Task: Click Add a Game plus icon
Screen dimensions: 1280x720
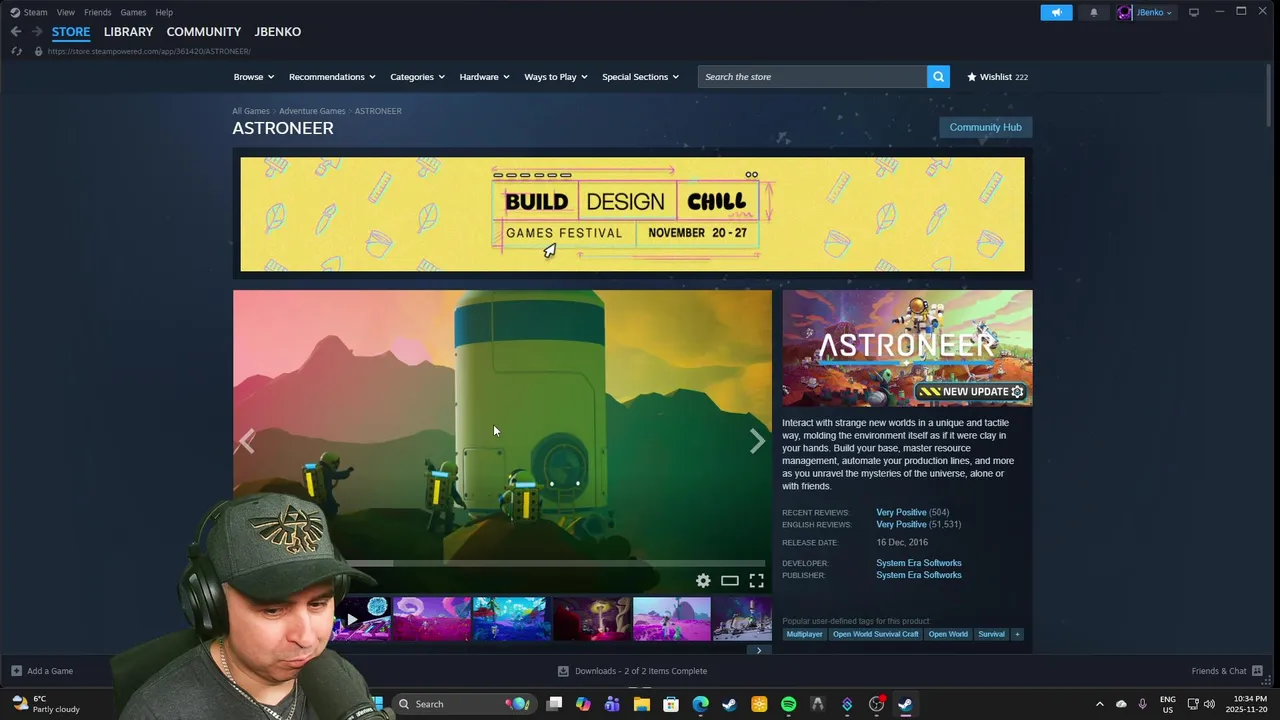Action: click(x=16, y=671)
